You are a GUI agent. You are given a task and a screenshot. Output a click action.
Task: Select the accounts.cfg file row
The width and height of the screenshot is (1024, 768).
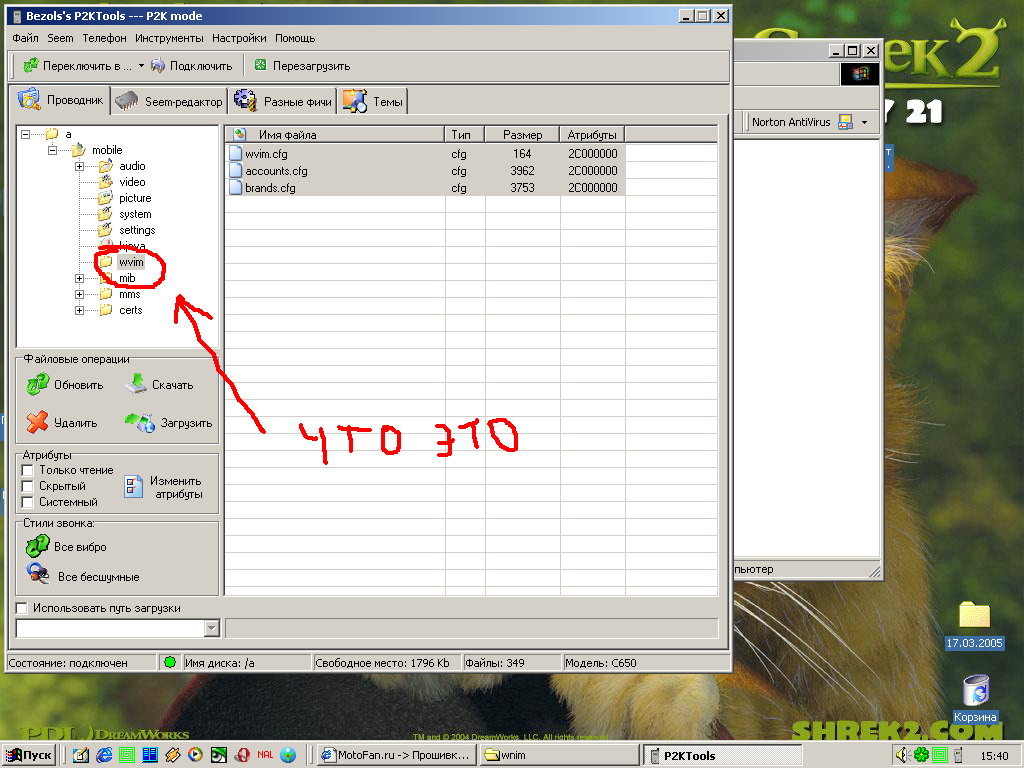(425, 171)
